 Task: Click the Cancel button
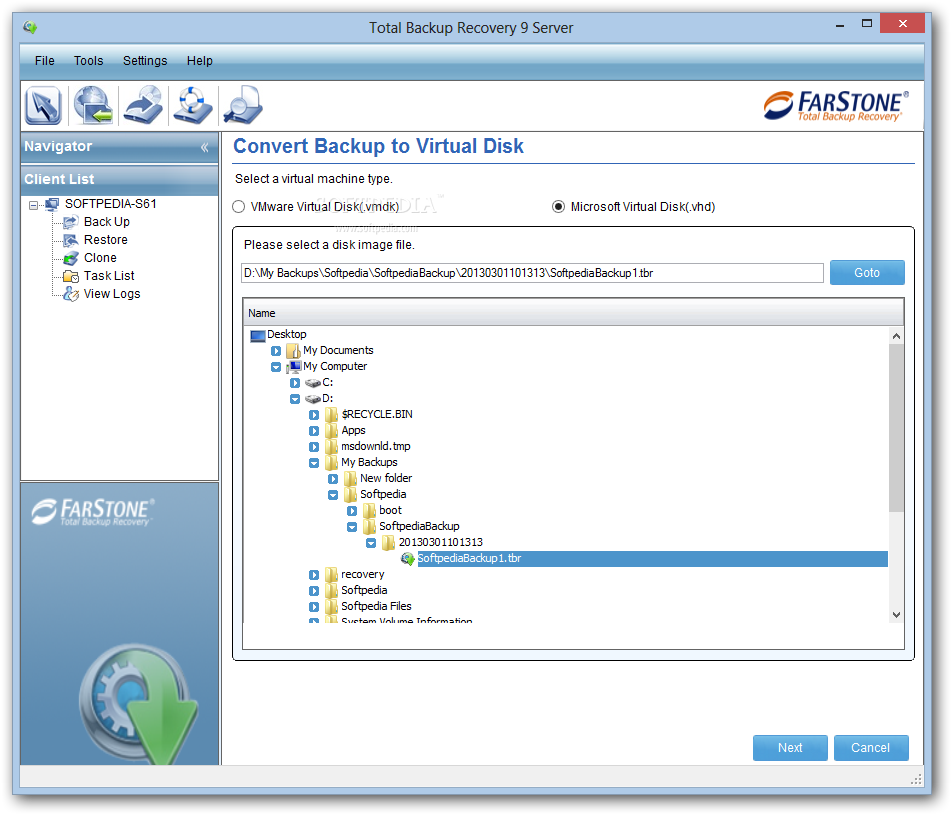pos(870,748)
